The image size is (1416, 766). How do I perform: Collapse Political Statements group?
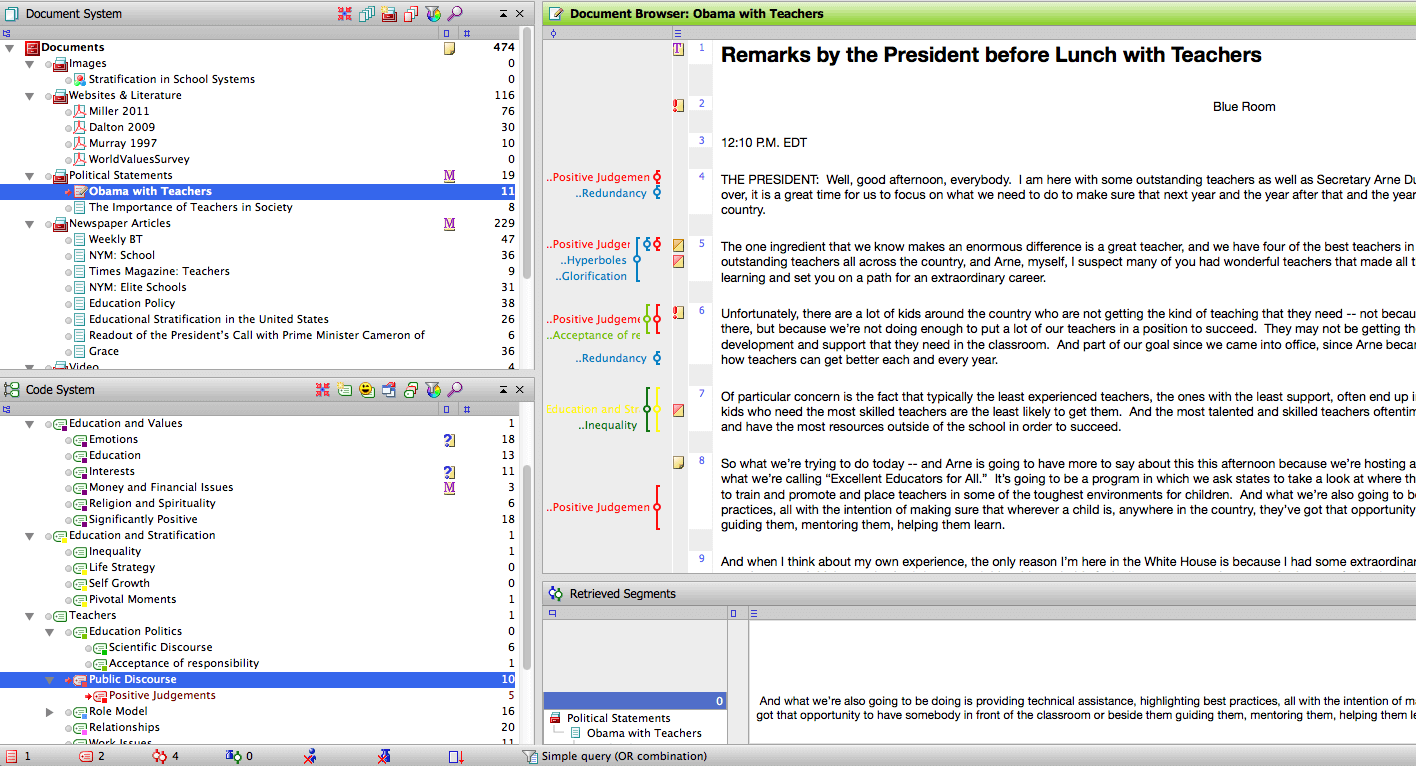29,175
